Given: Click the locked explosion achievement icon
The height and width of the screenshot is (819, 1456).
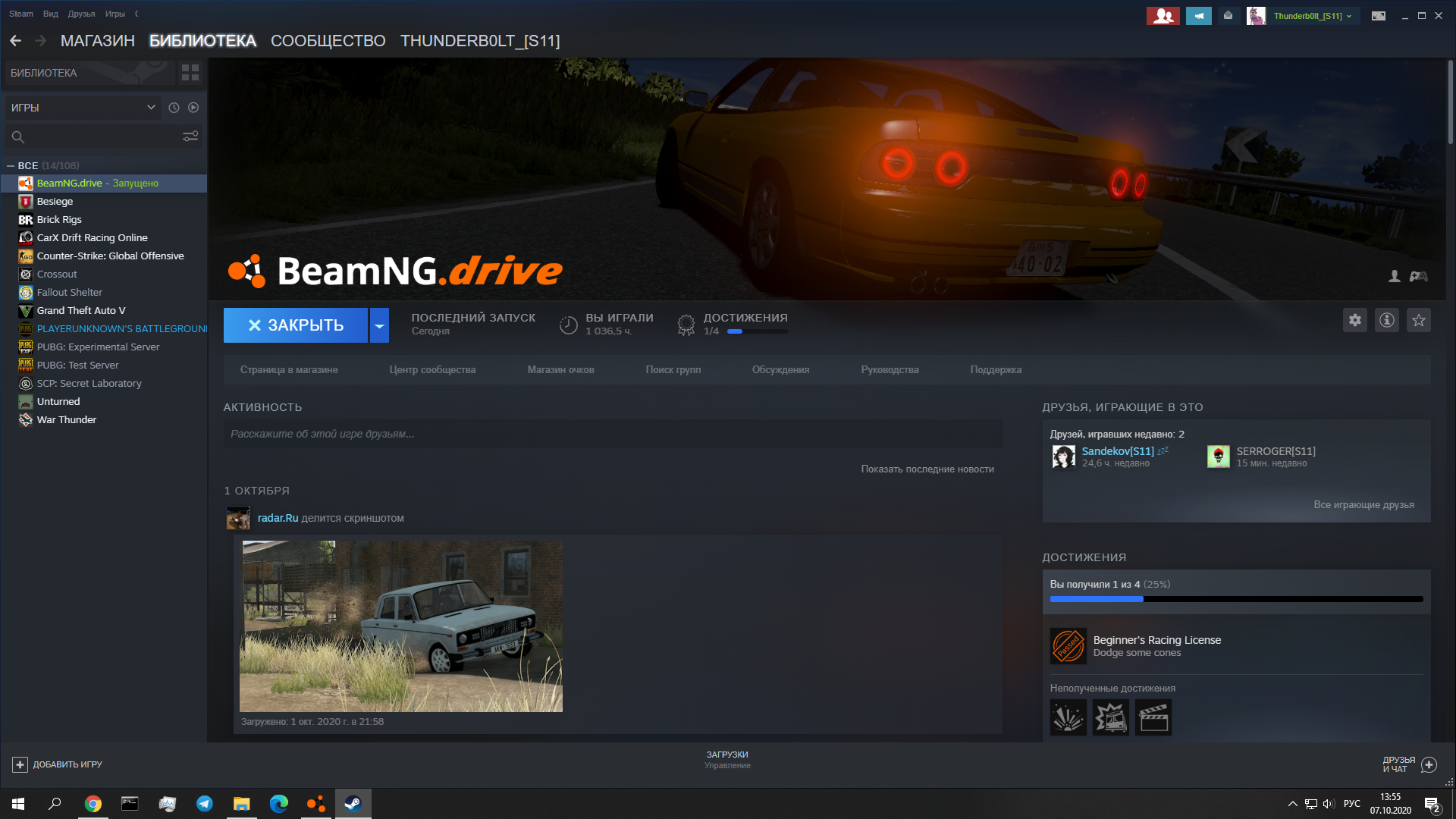Looking at the screenshot, I should [x=1068, y=717].
